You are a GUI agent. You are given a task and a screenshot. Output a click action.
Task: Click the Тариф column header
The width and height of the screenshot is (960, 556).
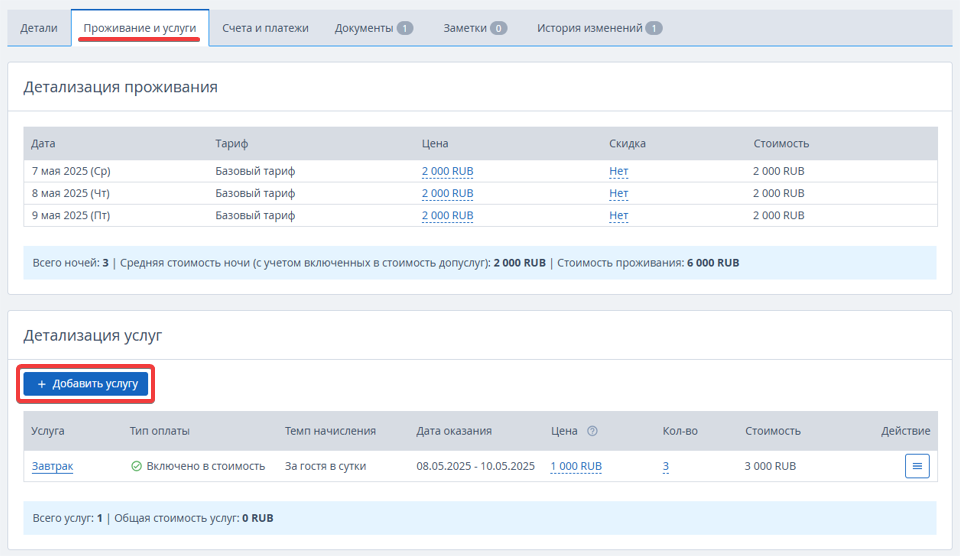coord(231,143)
